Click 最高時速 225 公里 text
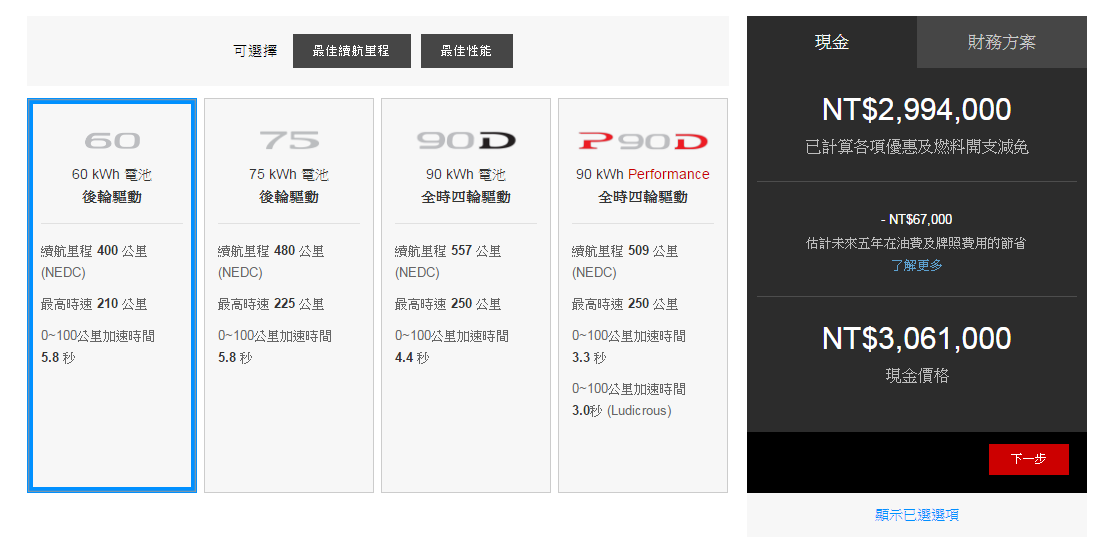Image resolution: width=1100 pixels, height=542 pixels. coord(271,304)
